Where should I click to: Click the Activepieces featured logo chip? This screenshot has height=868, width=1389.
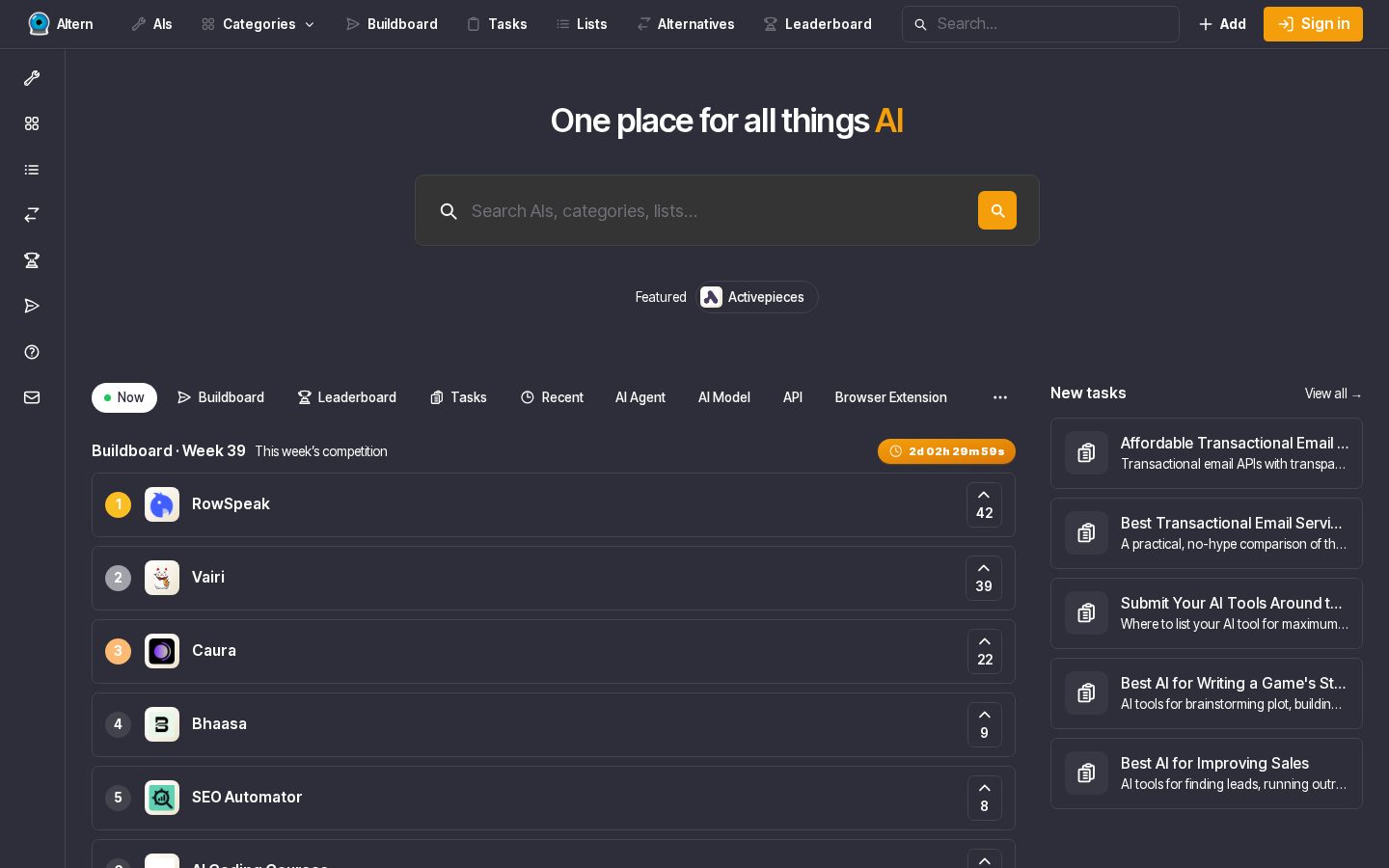click(755, 297)
